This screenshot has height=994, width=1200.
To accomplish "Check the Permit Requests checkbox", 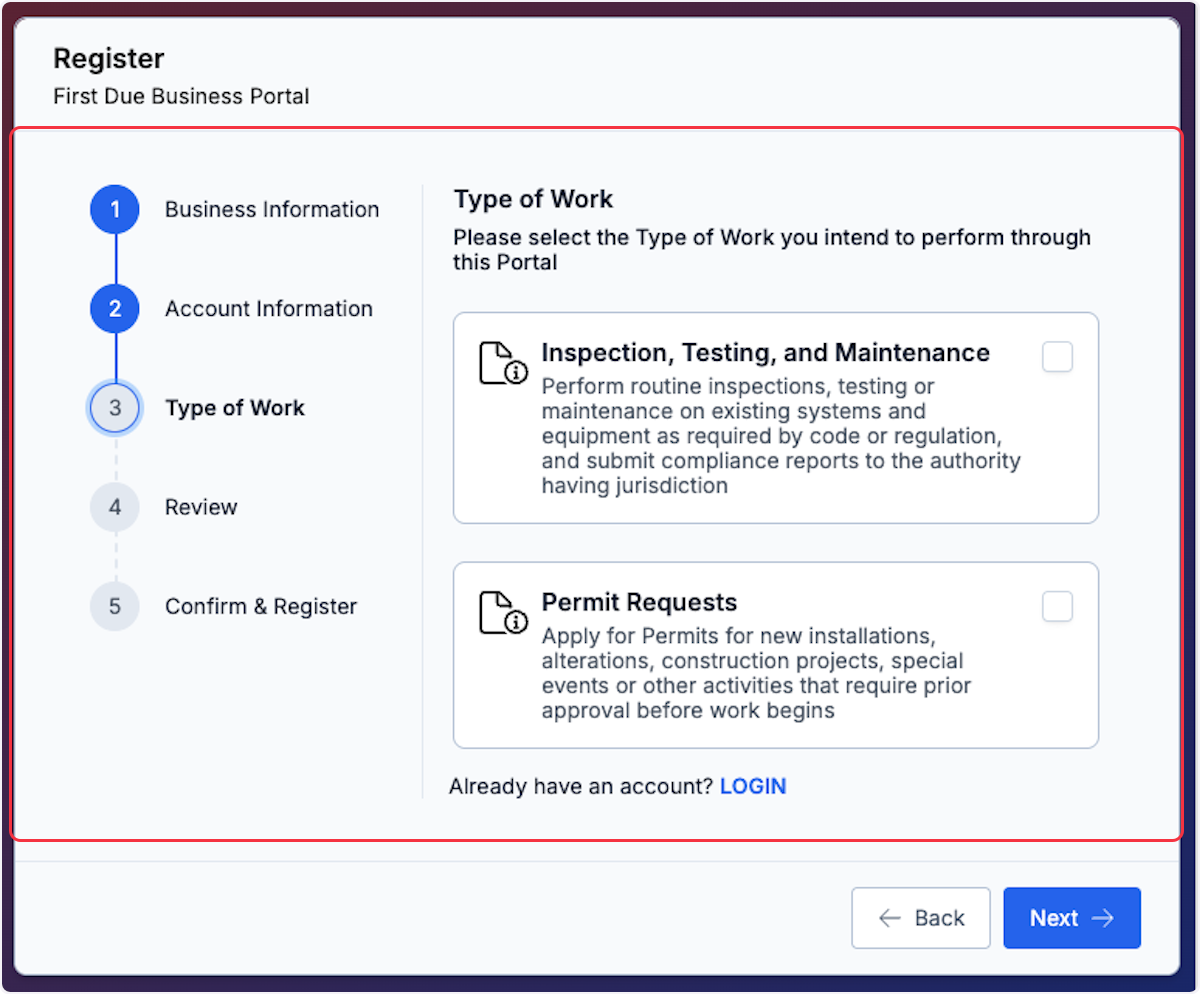I will [1057, 607].
